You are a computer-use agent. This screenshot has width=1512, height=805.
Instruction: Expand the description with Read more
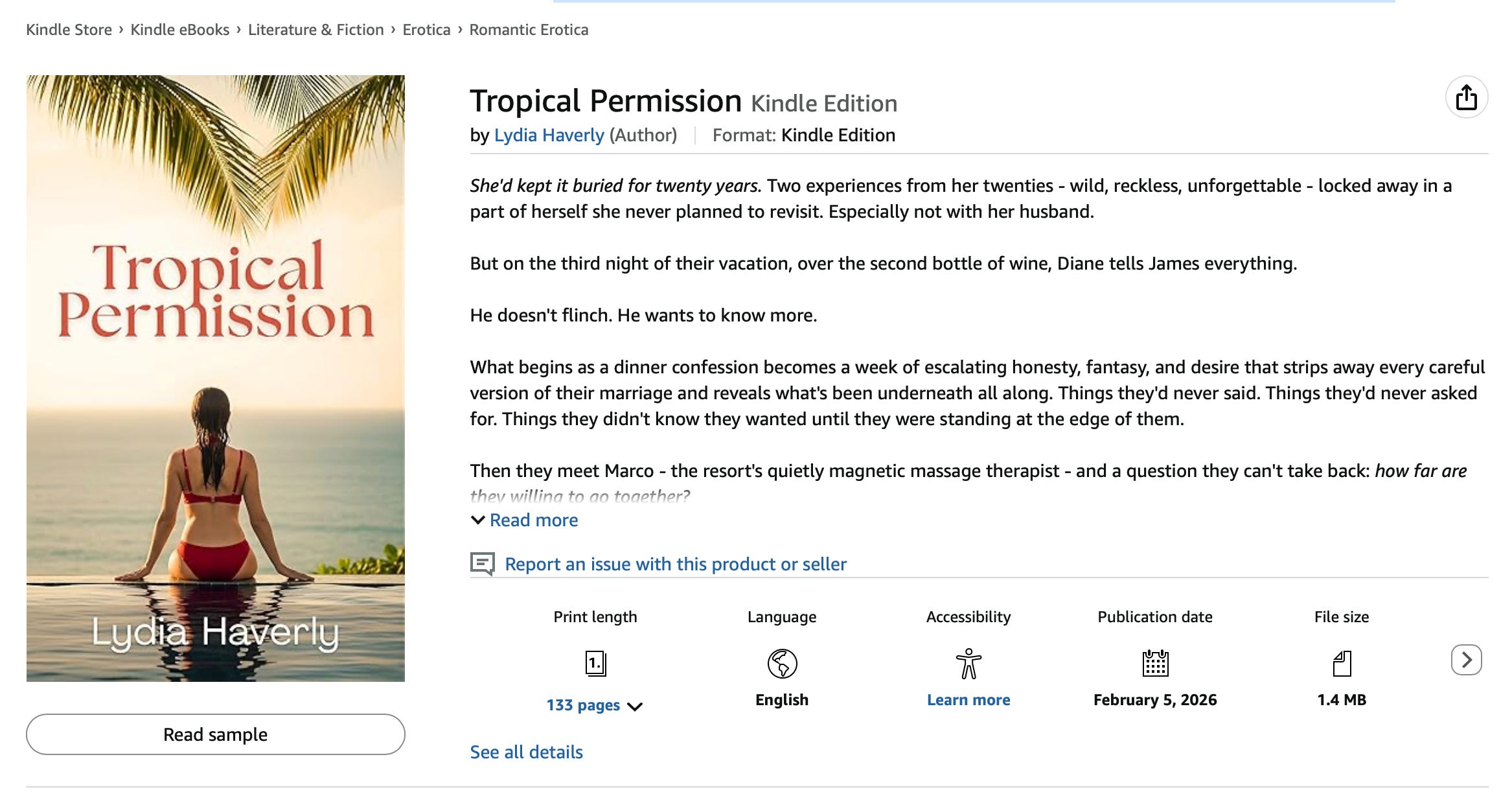(x=533, y=520)
